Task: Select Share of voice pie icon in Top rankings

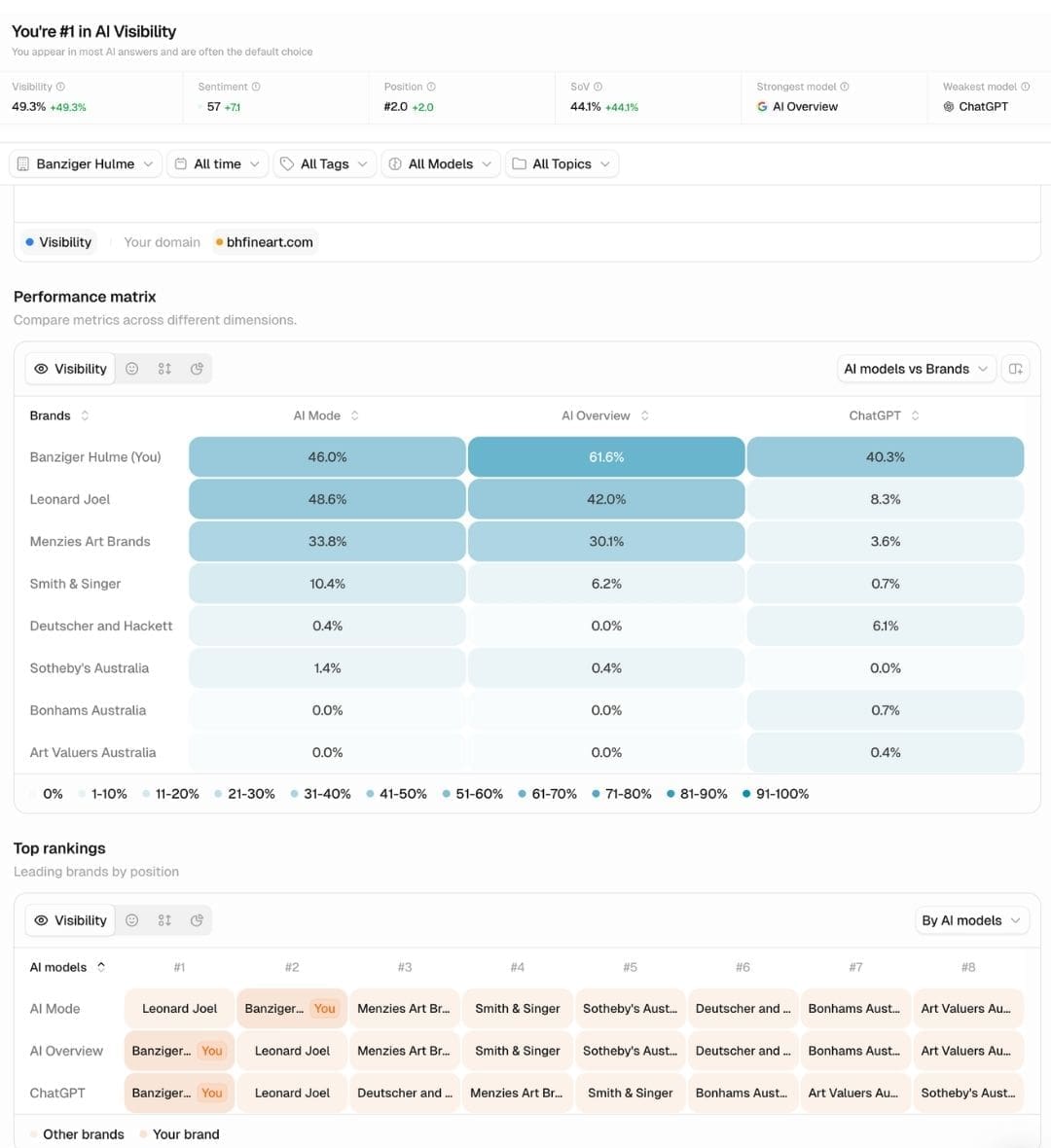Action: tap(197, 920)
